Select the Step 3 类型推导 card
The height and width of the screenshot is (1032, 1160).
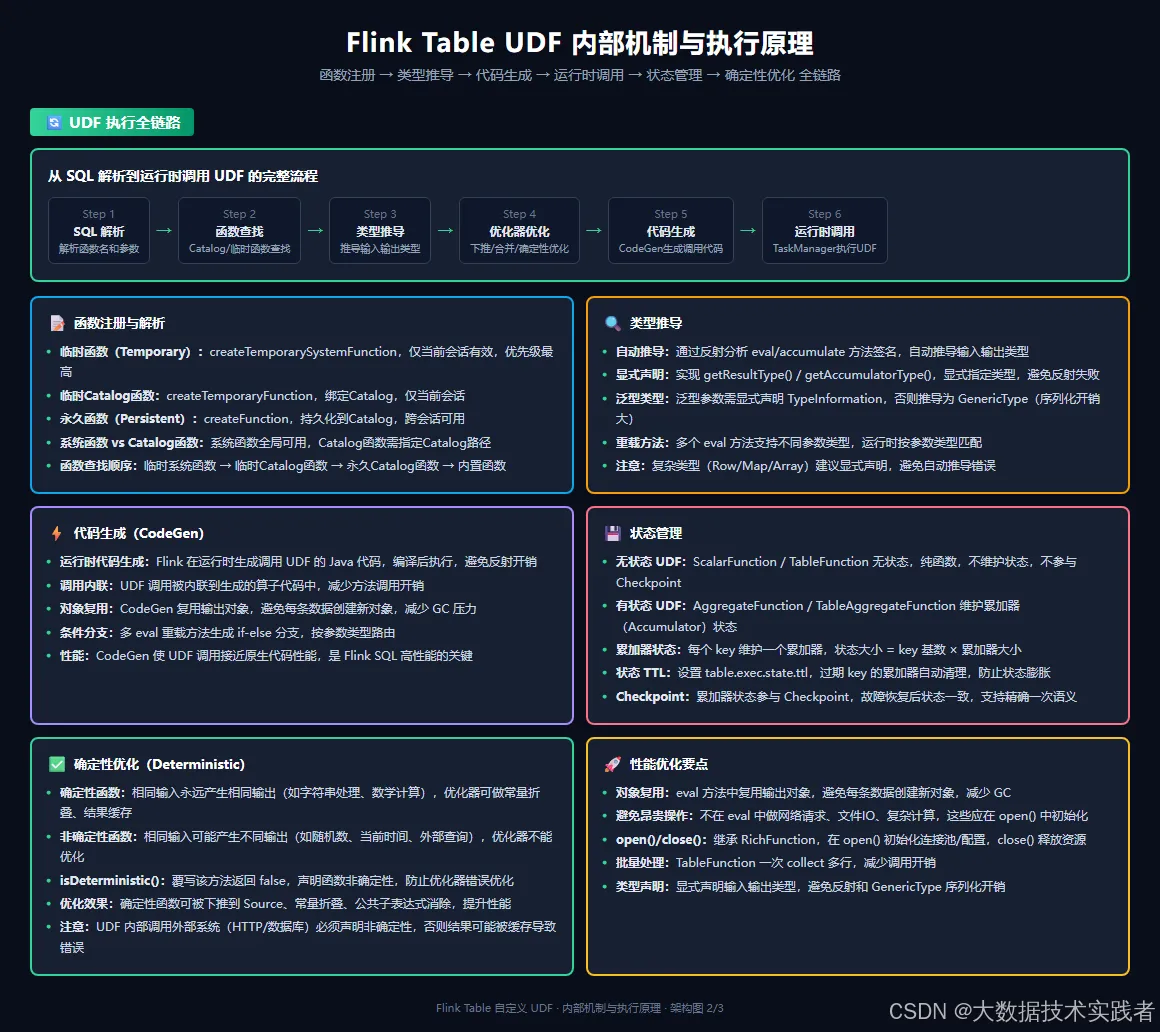[x=380, y=230]
